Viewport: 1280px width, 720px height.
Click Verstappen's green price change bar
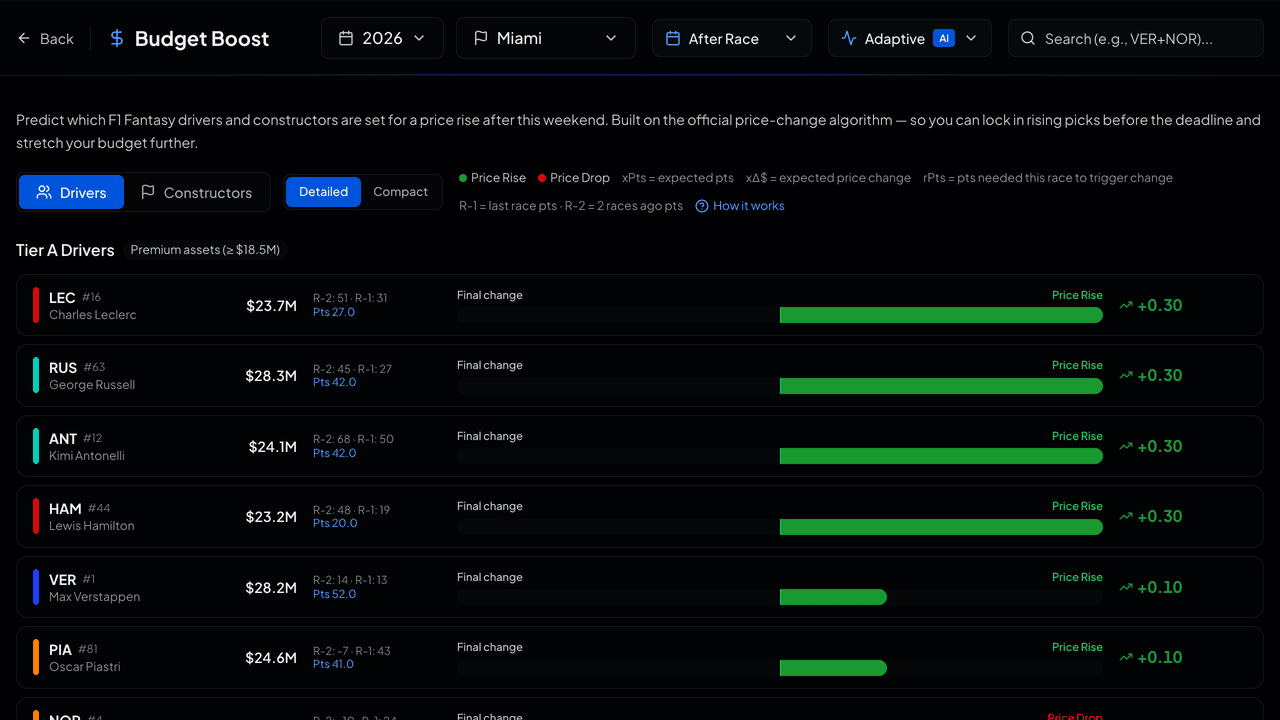click(833, 597)
